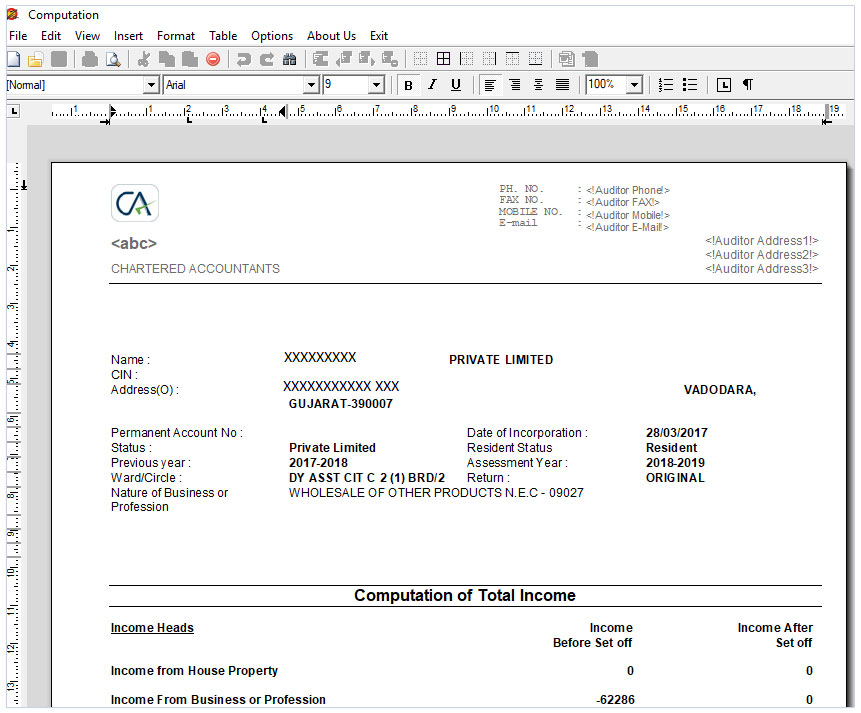The image size is (861, 713).
Task: Click the "Computation of Total Income" heading
Action: pyautogui.click(x=465, y=595)
